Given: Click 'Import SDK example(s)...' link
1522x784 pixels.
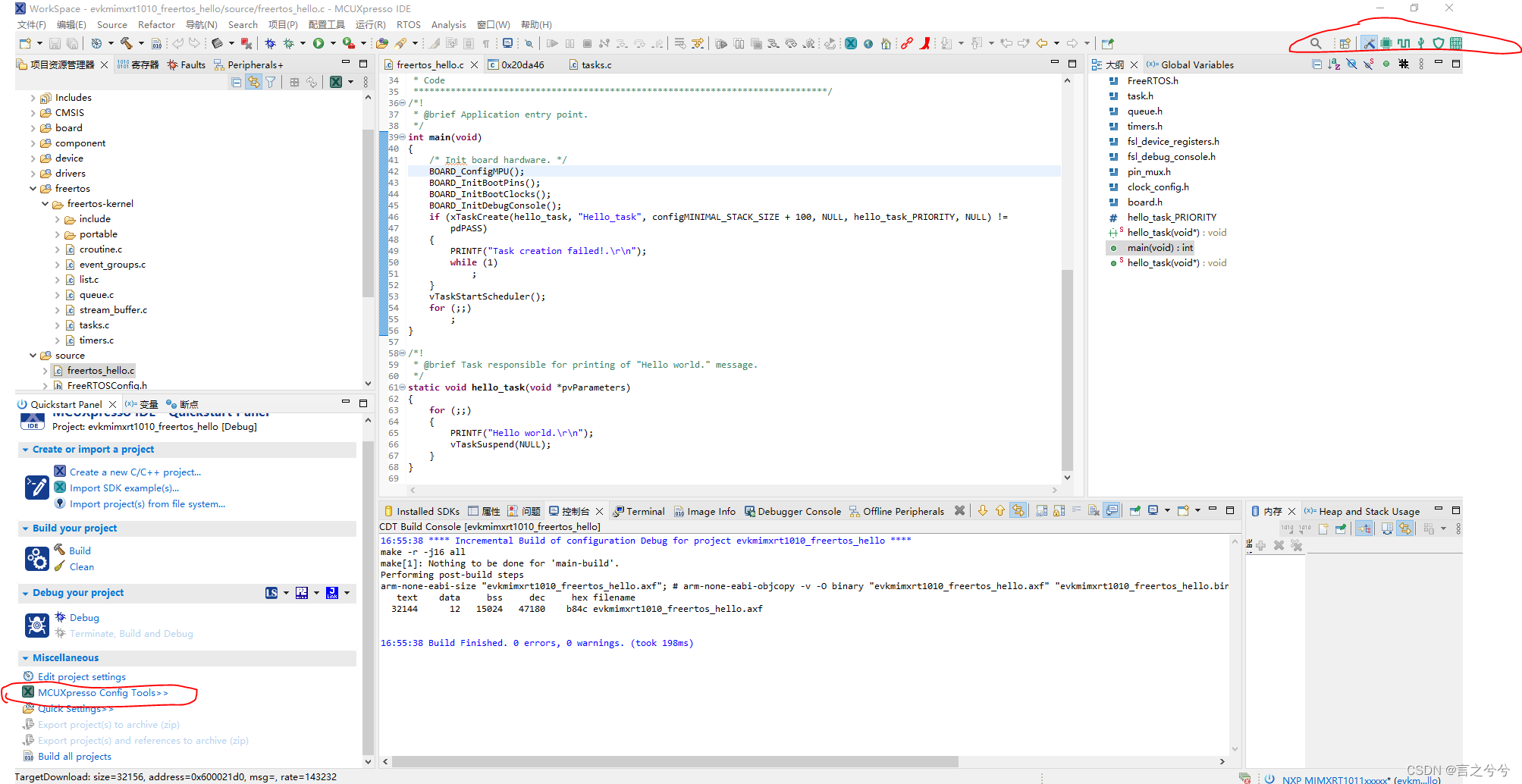Looking at the screenshot, I should tap(124, 488).
